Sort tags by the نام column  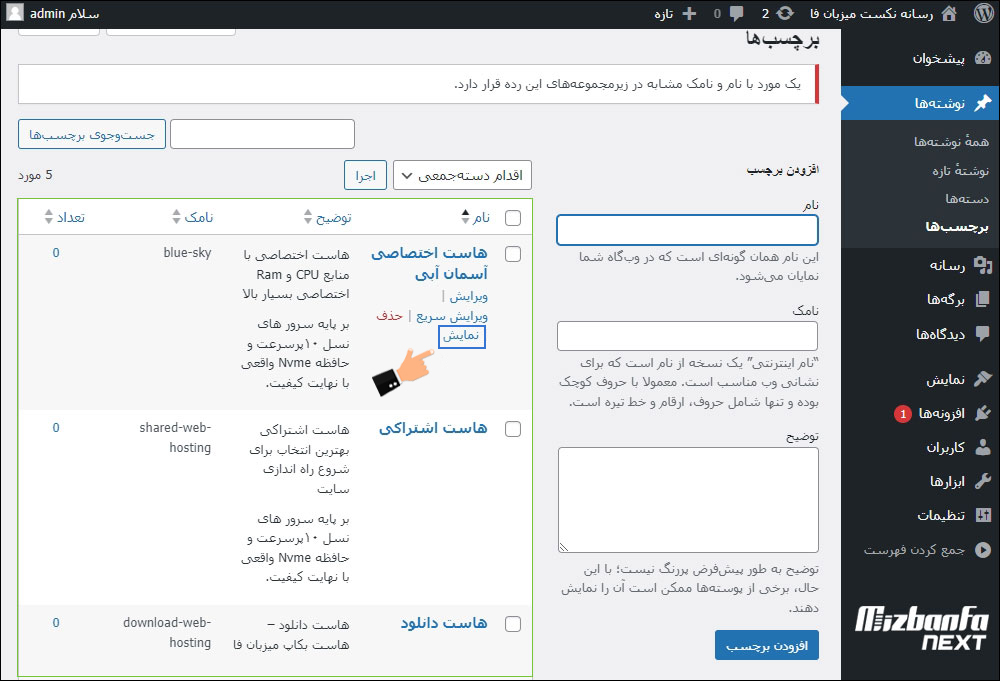476,217
